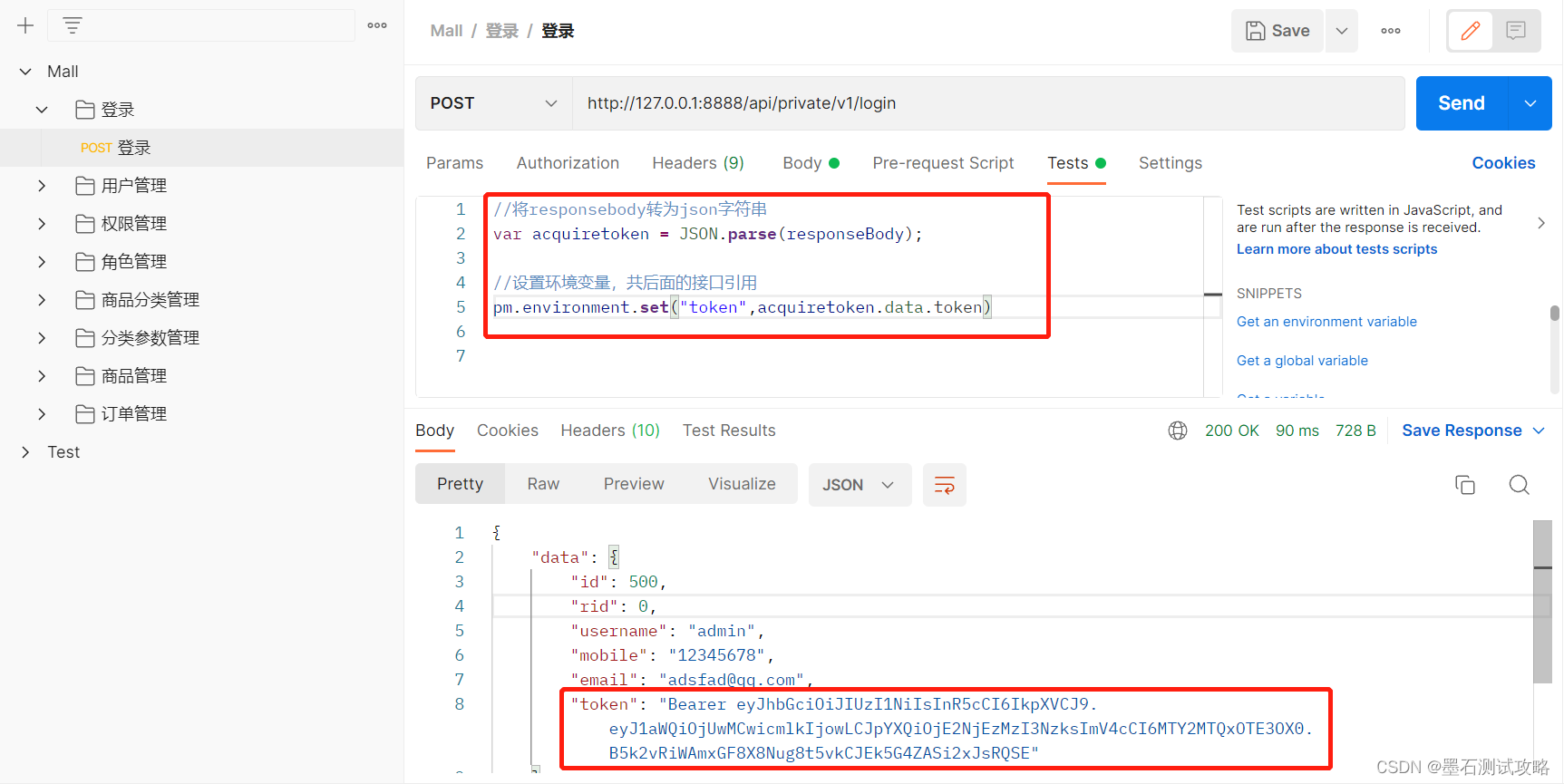Expand the 用户管理 folder
This screenshot has height=784, width=1564.
point(42,186)
